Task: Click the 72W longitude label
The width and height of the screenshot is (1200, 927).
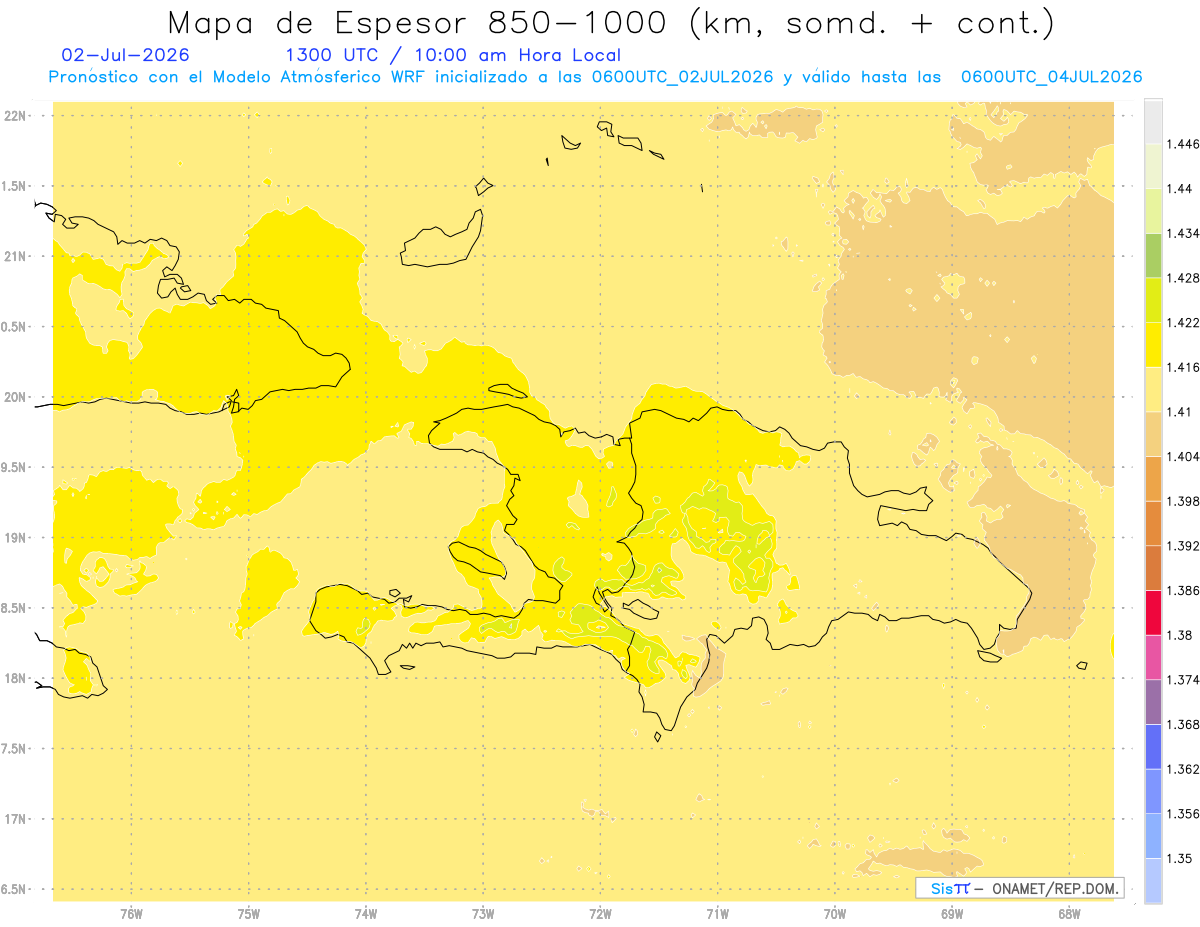Action: [x=600, y=914]
